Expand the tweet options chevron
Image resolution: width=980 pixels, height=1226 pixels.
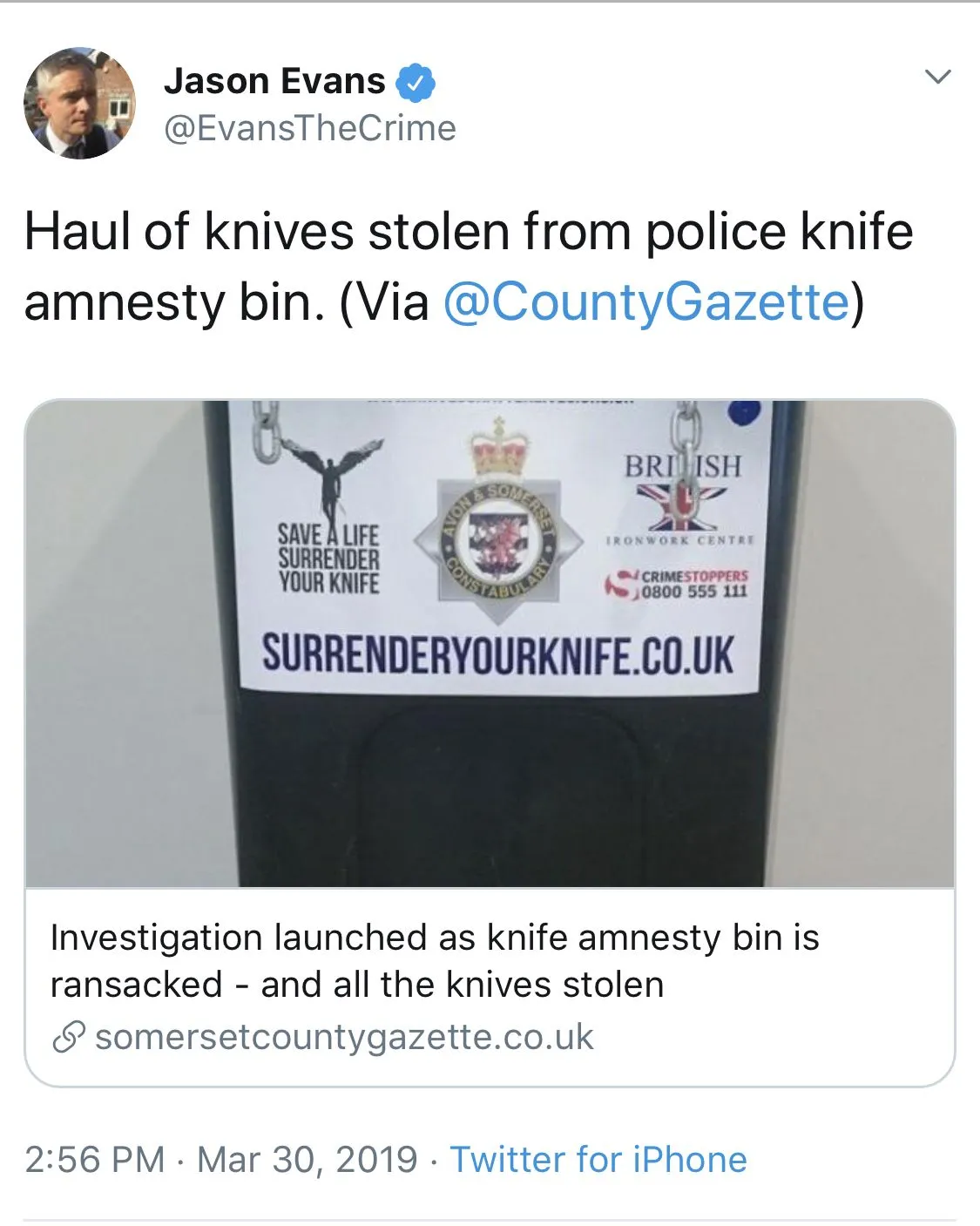[x=937, y=77]
